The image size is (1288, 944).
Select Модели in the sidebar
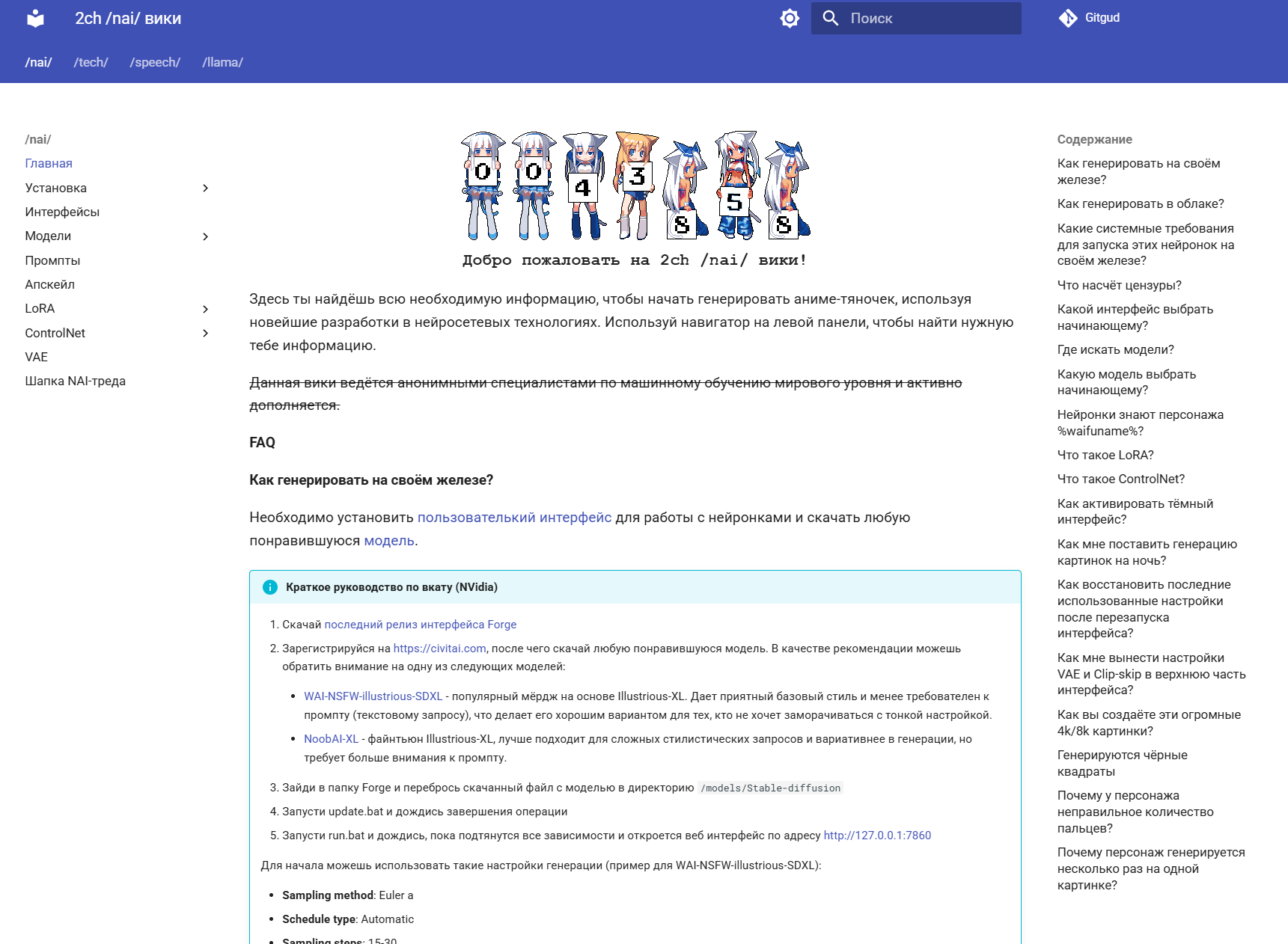48,236
